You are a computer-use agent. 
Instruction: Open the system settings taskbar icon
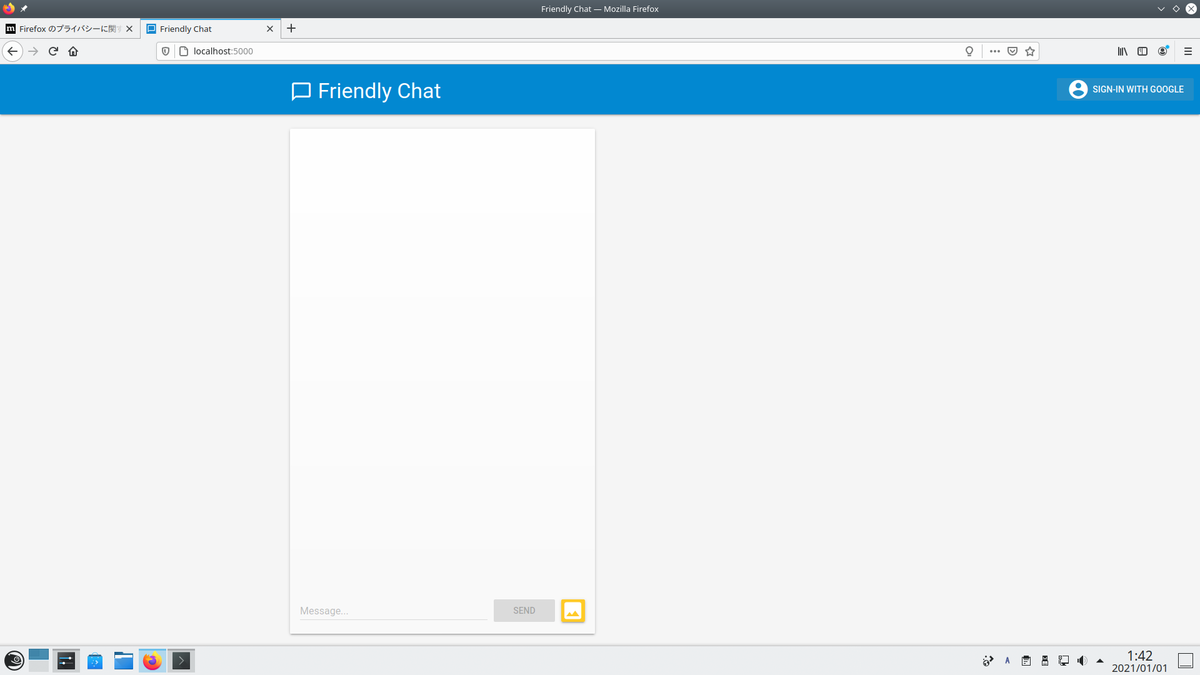tap(66, 660)
